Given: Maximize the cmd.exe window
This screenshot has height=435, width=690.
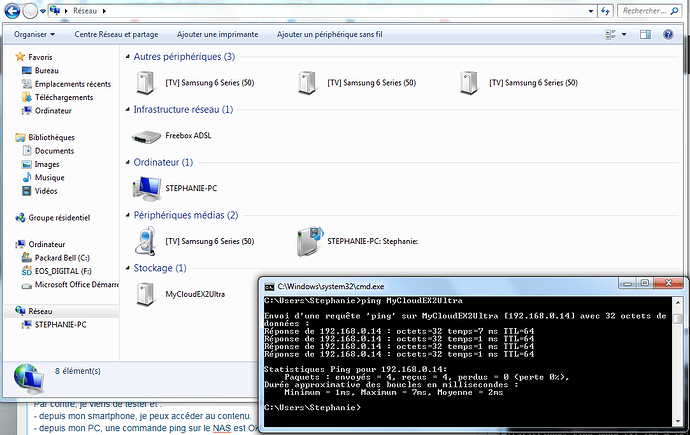Looking at the screenshot, I should point(645,284).
